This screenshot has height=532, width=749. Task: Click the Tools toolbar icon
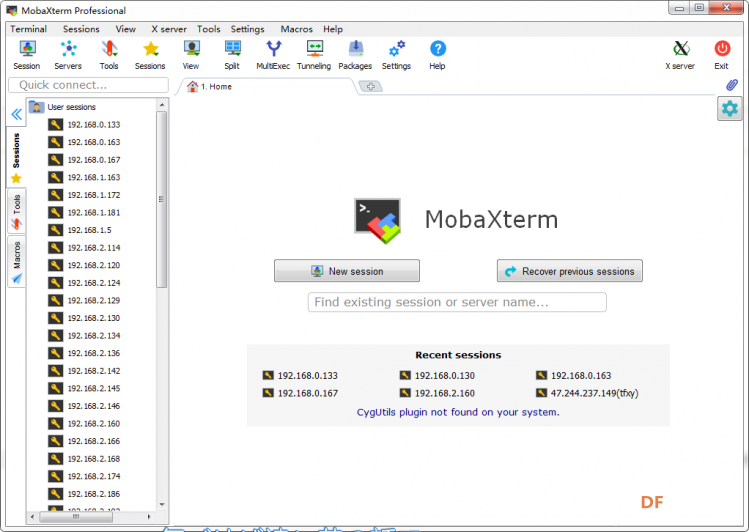(x=109, y=55)
